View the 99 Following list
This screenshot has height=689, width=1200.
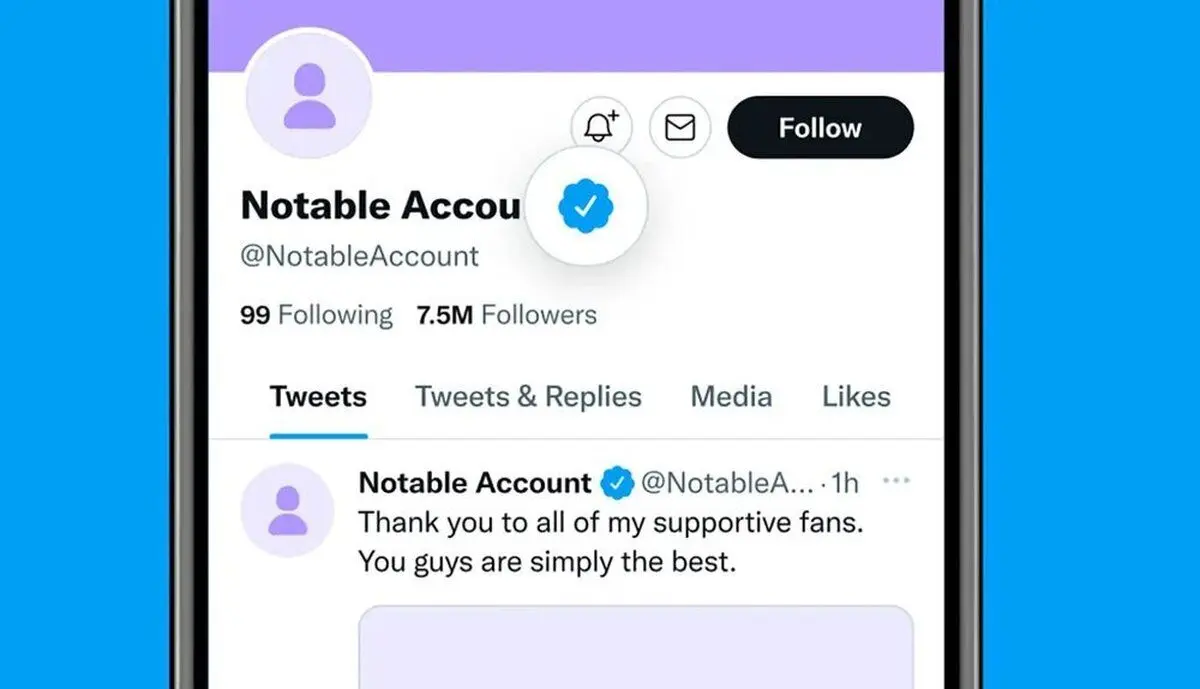[x=316, y=315]
